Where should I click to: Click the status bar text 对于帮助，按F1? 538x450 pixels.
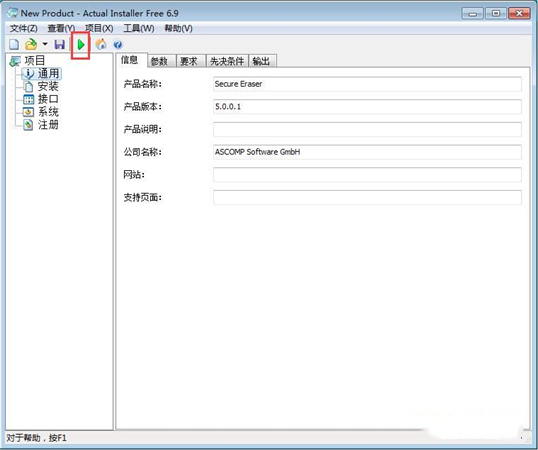pyautogui.click(x=36, y=438)
